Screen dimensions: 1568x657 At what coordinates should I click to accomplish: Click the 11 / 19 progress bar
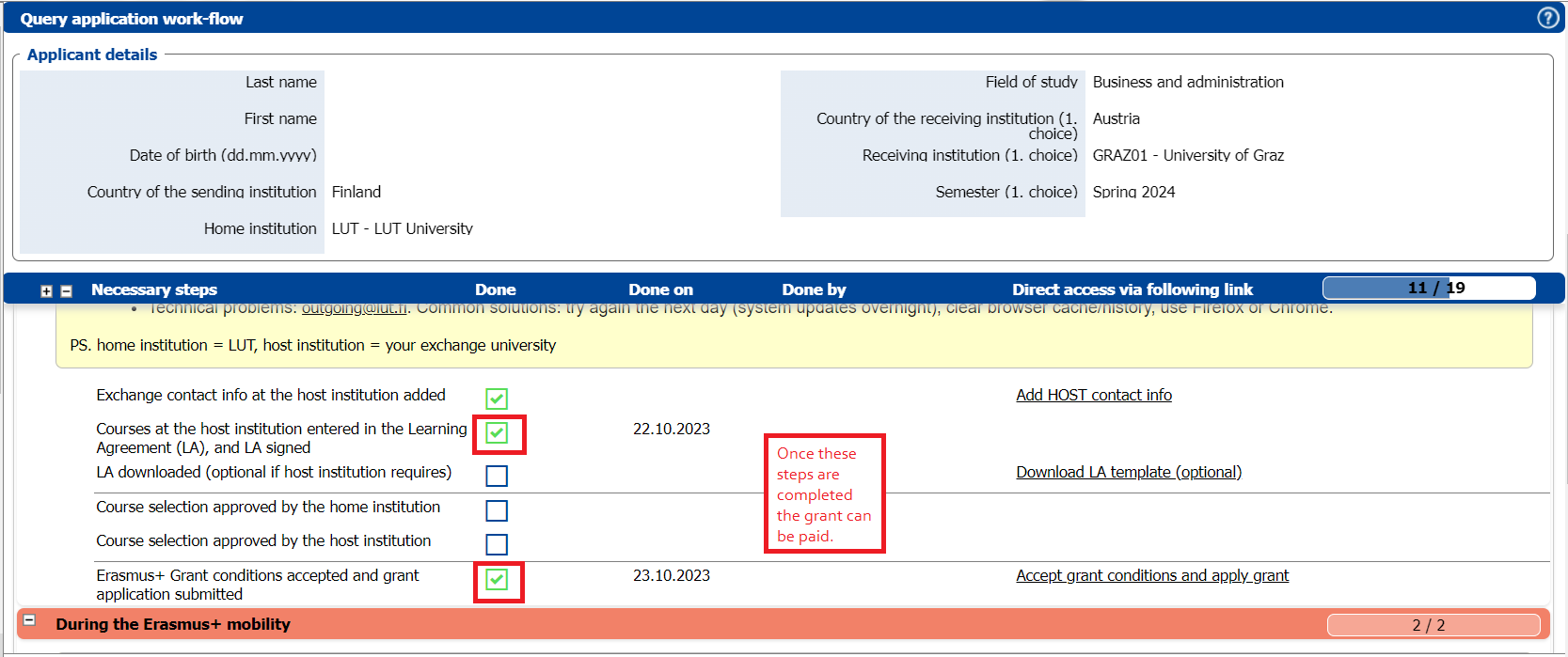(x=1428, y=288)
